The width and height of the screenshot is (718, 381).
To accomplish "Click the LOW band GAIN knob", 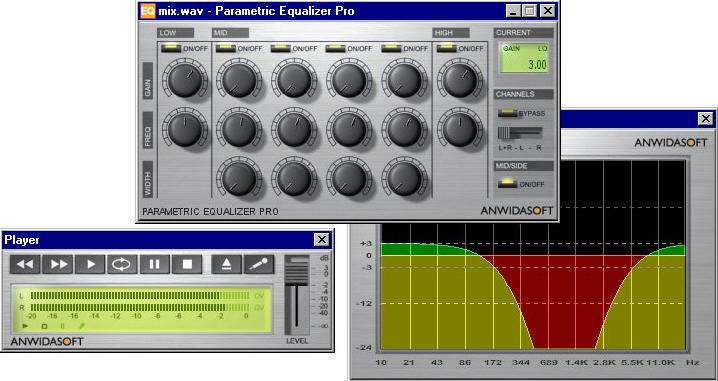I will [x=185, y=80].
